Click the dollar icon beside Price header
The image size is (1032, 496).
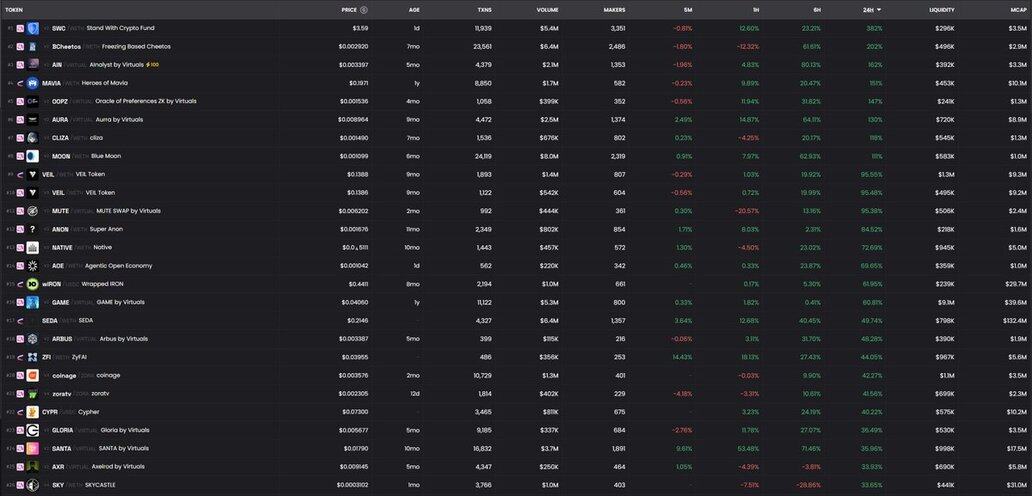point(362,9)
